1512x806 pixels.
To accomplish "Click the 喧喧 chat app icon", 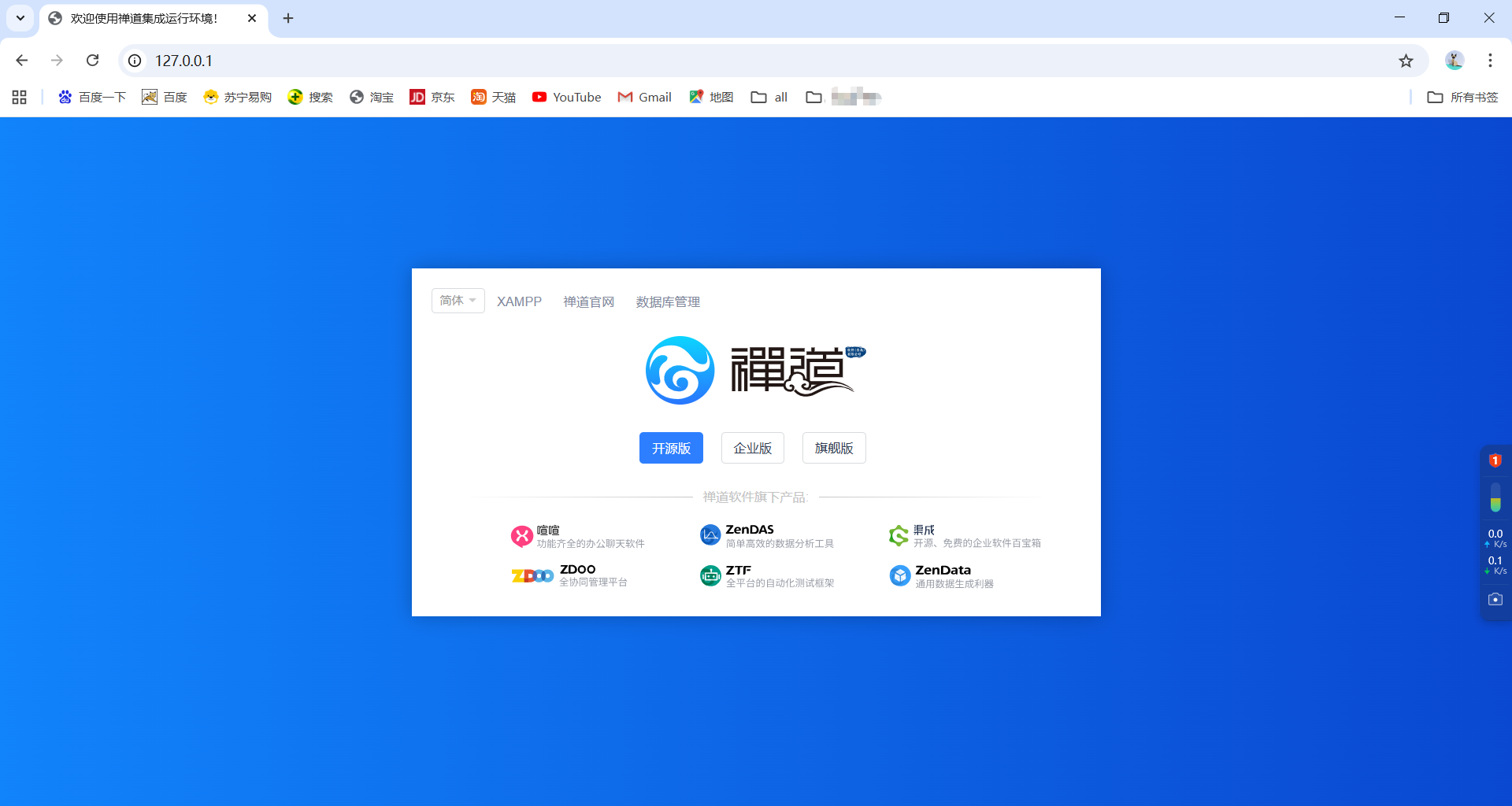I will tap(521, 536).
